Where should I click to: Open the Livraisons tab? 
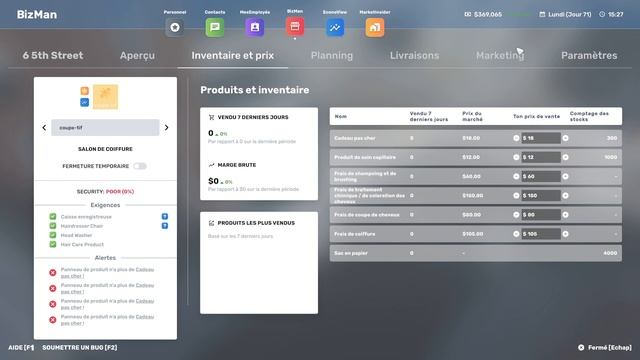(414, 56)
